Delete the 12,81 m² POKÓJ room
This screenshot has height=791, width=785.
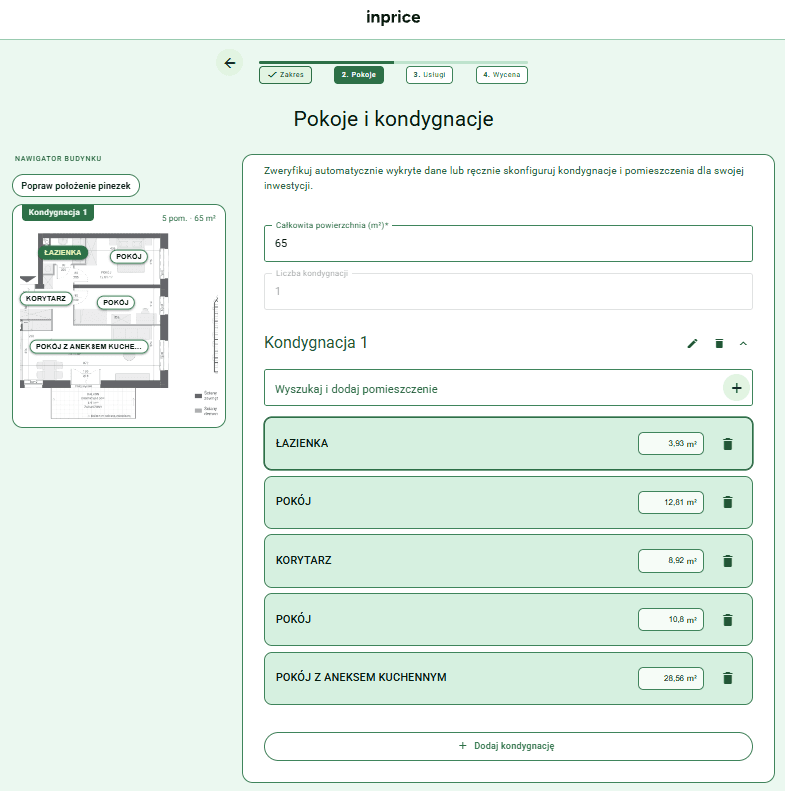coord(727,502)
